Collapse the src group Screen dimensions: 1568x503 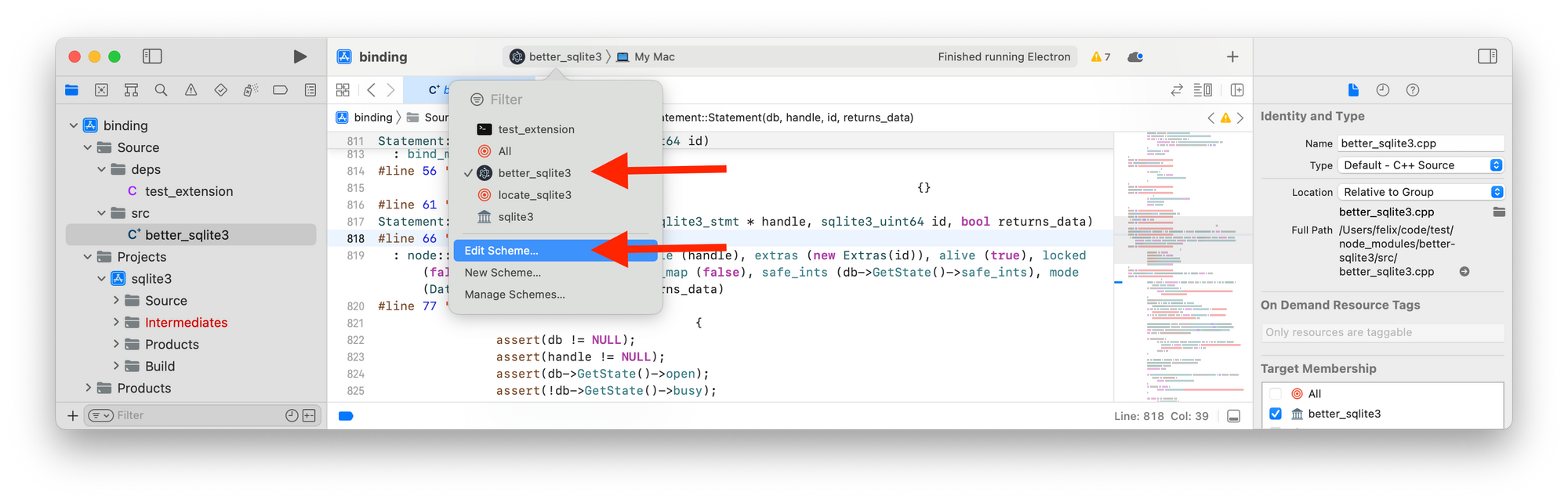(x=102, y=213)
